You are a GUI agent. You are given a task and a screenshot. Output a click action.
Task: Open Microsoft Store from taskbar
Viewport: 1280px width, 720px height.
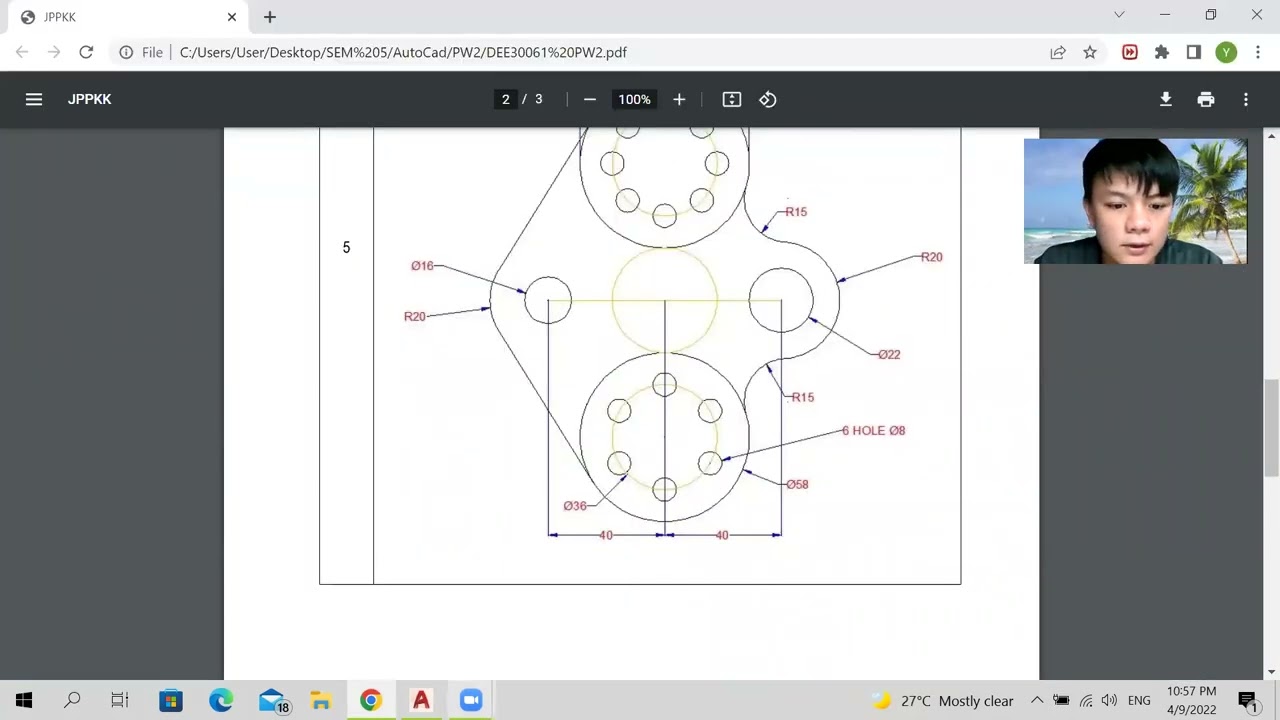coord(171,700)
